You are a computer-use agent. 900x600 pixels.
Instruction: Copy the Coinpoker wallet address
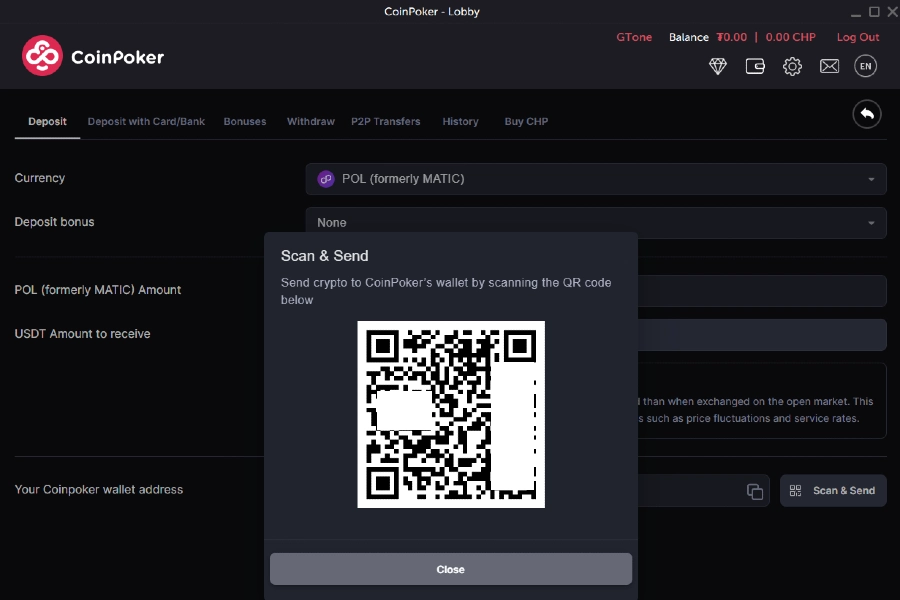755,491
